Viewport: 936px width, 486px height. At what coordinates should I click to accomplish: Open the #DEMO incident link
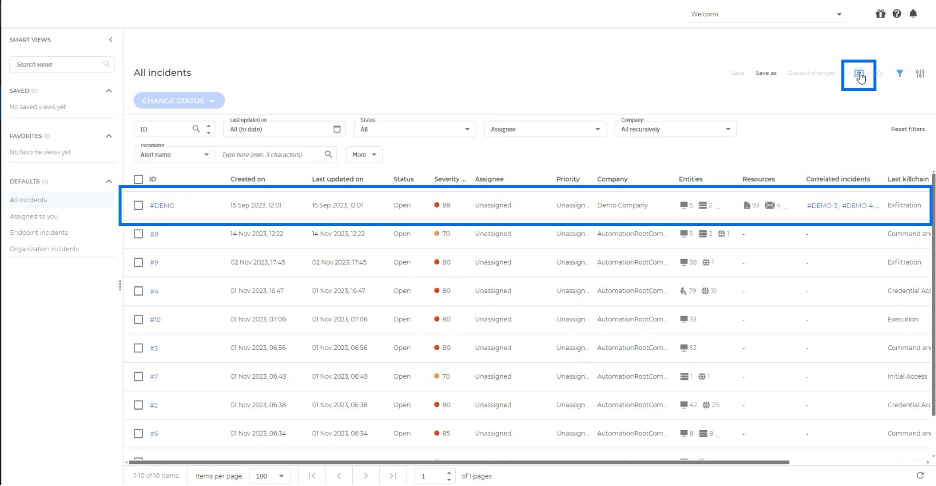click(x=162, y=205)
